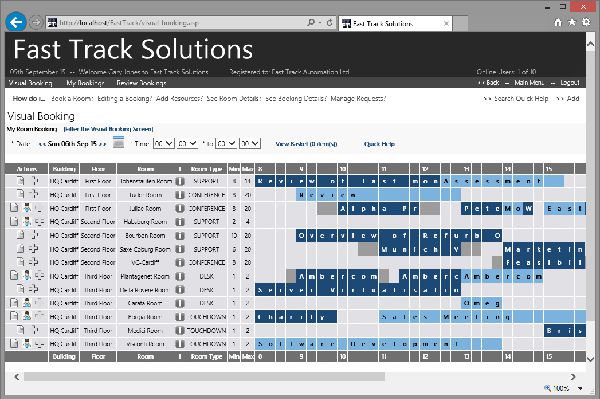Click the person icon in the Plantagenet Room row
The height and width of the screenshot is (399, 600).
27,275
